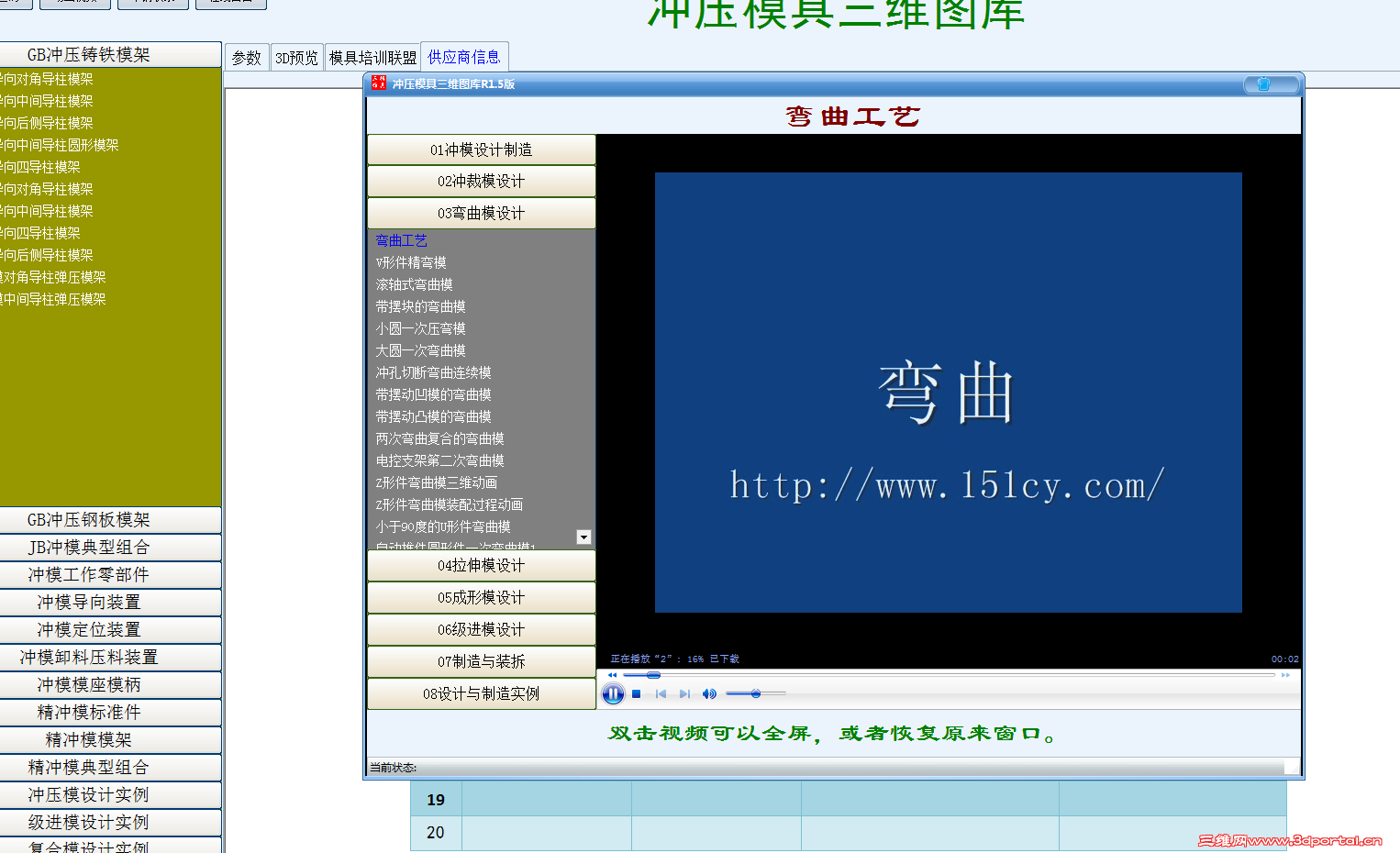Click the 正在播放 download status text
The height and width of the screenshot is (853, 1400).
675,659
